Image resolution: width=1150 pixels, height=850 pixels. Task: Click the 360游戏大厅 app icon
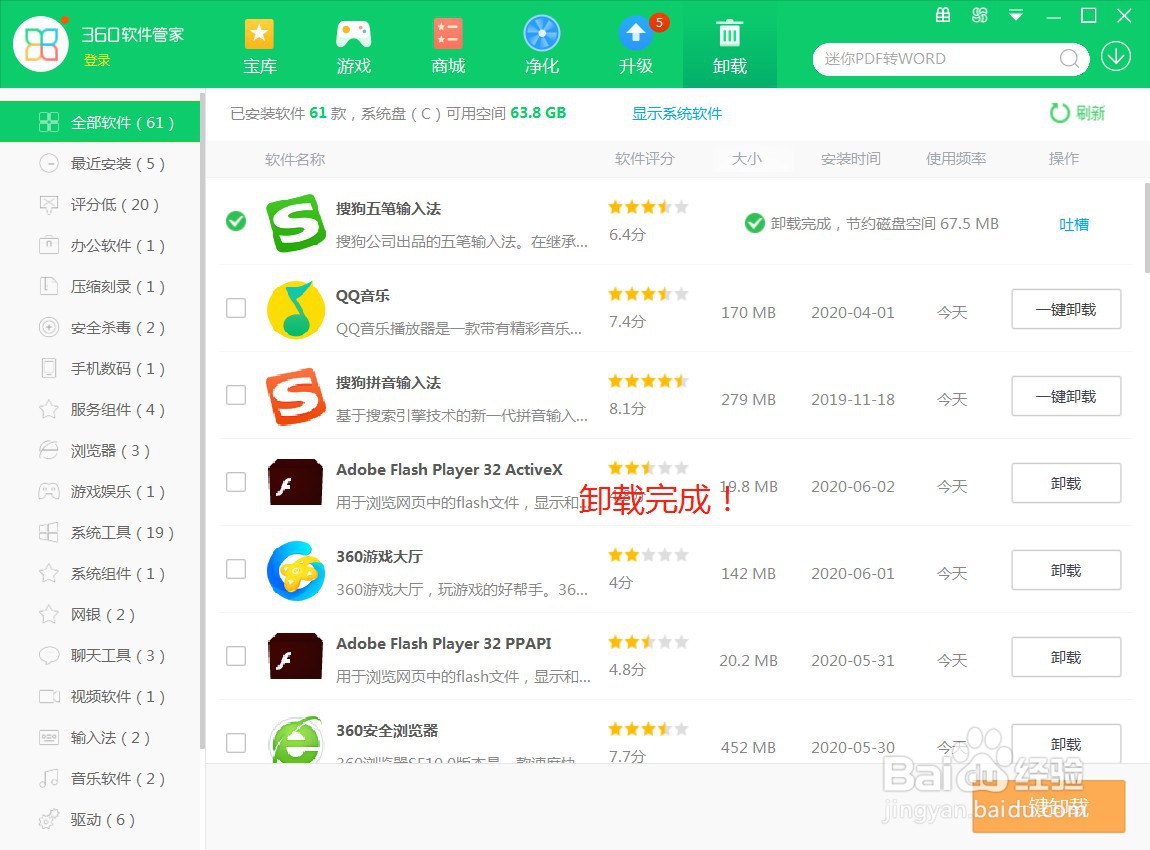pyautogui.click(x=296, y=570)
